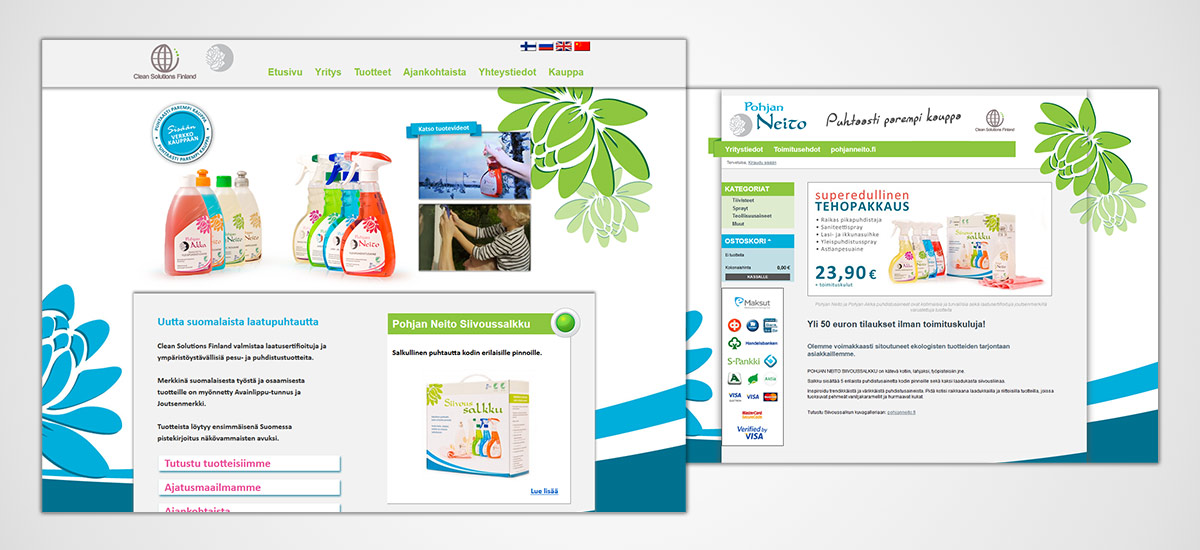Screen dimensions: 1200x550
Task: Select the Sprayt category
Action: (x=740, y=208)
